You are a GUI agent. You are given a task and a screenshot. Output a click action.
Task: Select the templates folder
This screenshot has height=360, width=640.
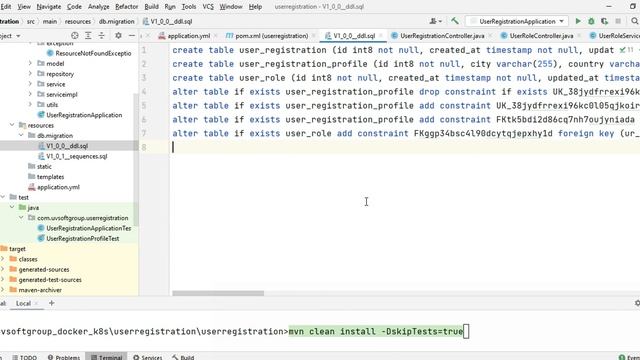[x=46, y=177]
